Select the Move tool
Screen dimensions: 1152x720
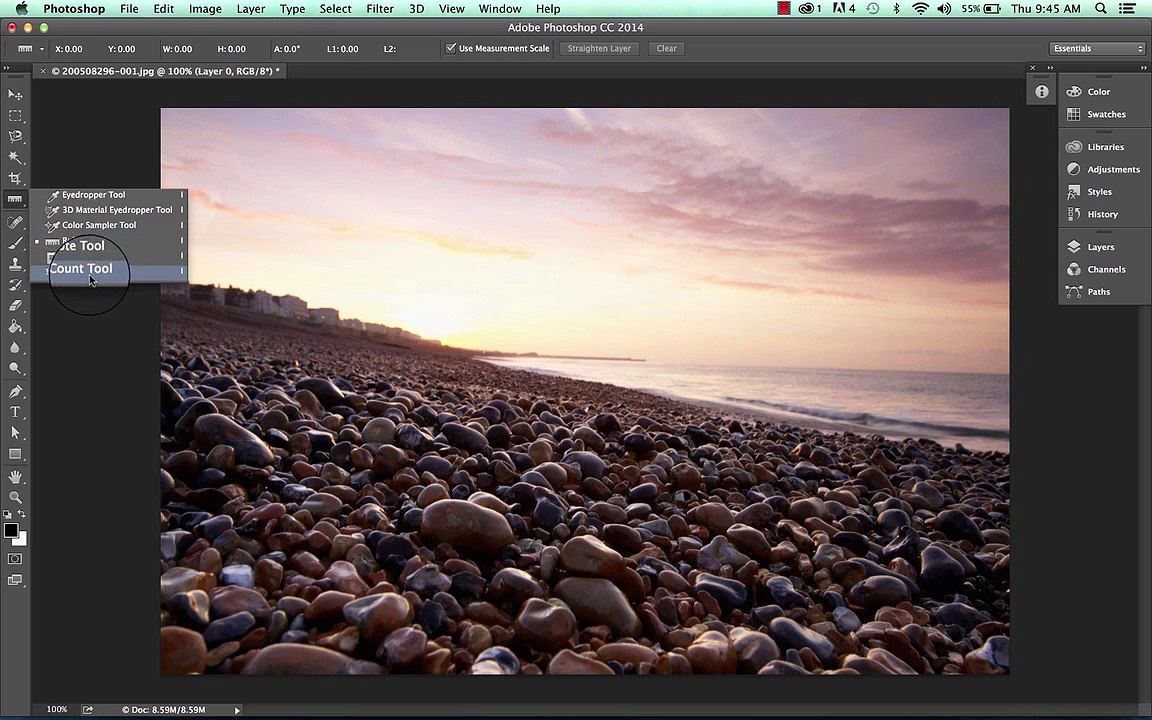15,95
